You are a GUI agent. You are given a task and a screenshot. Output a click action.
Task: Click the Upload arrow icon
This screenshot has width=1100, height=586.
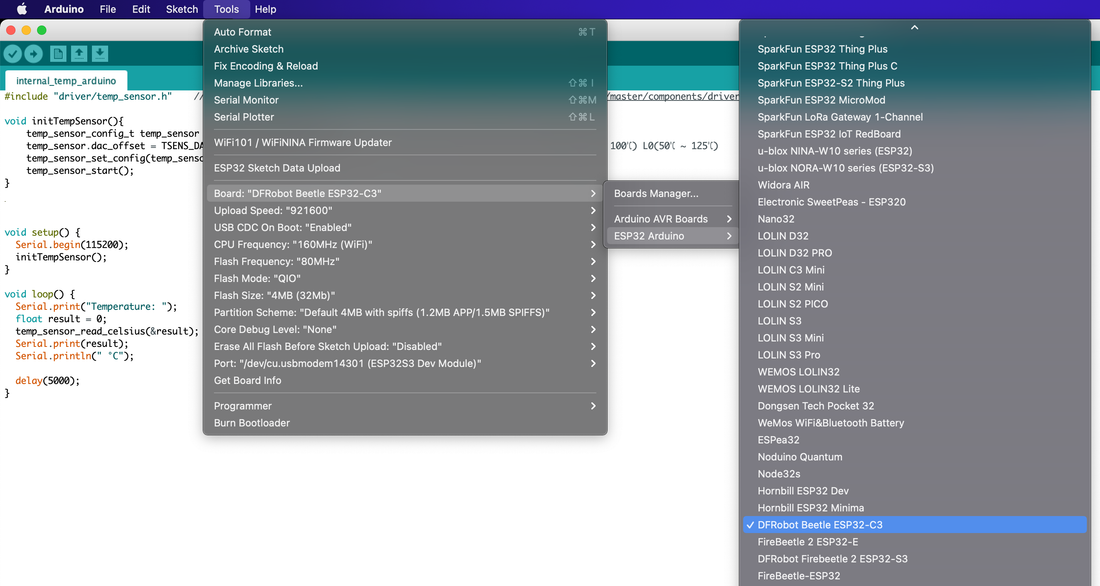pyautogui.click(x=34, y=54)
